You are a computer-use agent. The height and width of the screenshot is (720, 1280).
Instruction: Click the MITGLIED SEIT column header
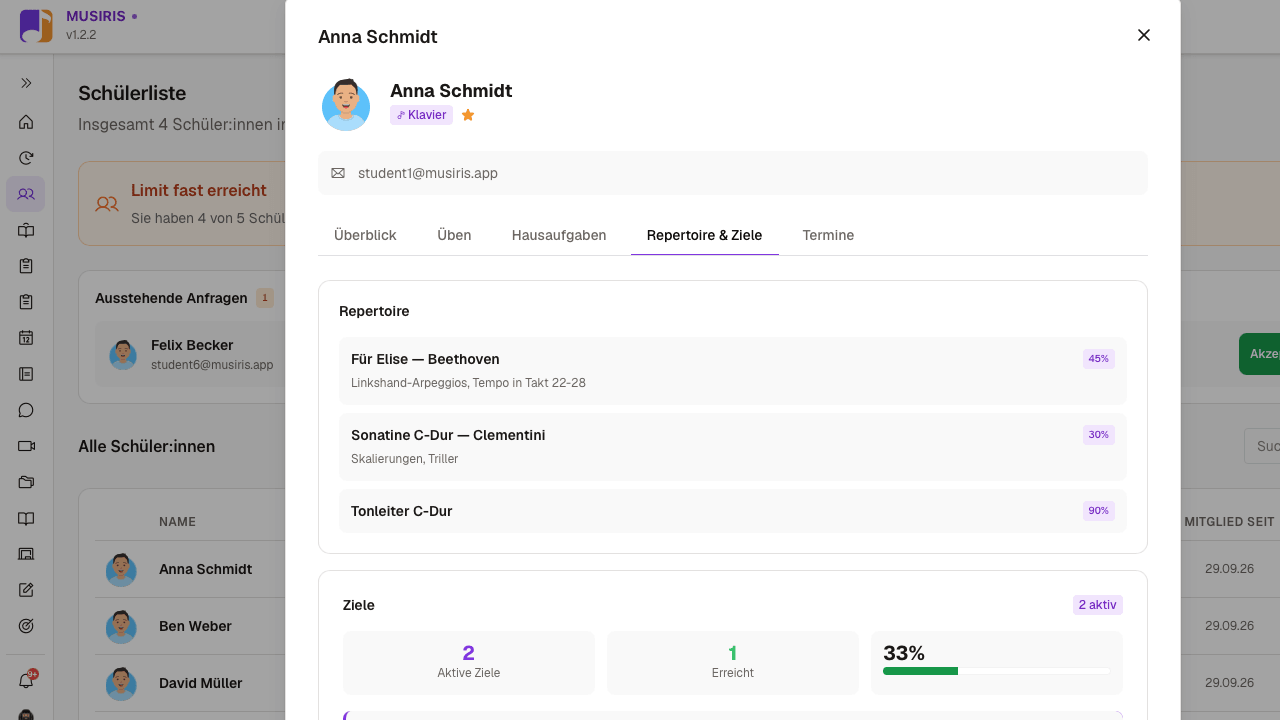1229,521
